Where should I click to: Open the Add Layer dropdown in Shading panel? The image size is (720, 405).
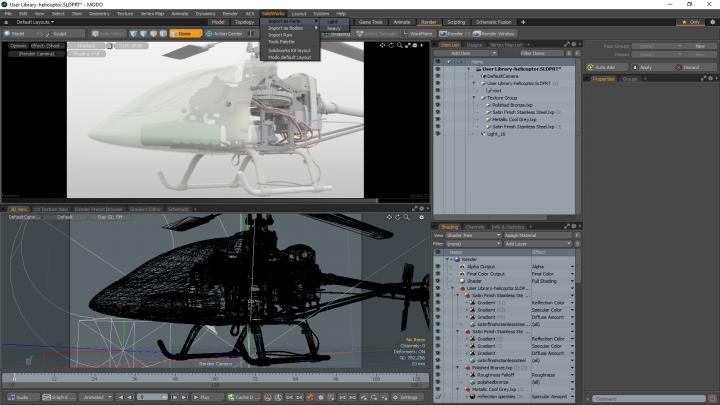[x=537, y=244]
